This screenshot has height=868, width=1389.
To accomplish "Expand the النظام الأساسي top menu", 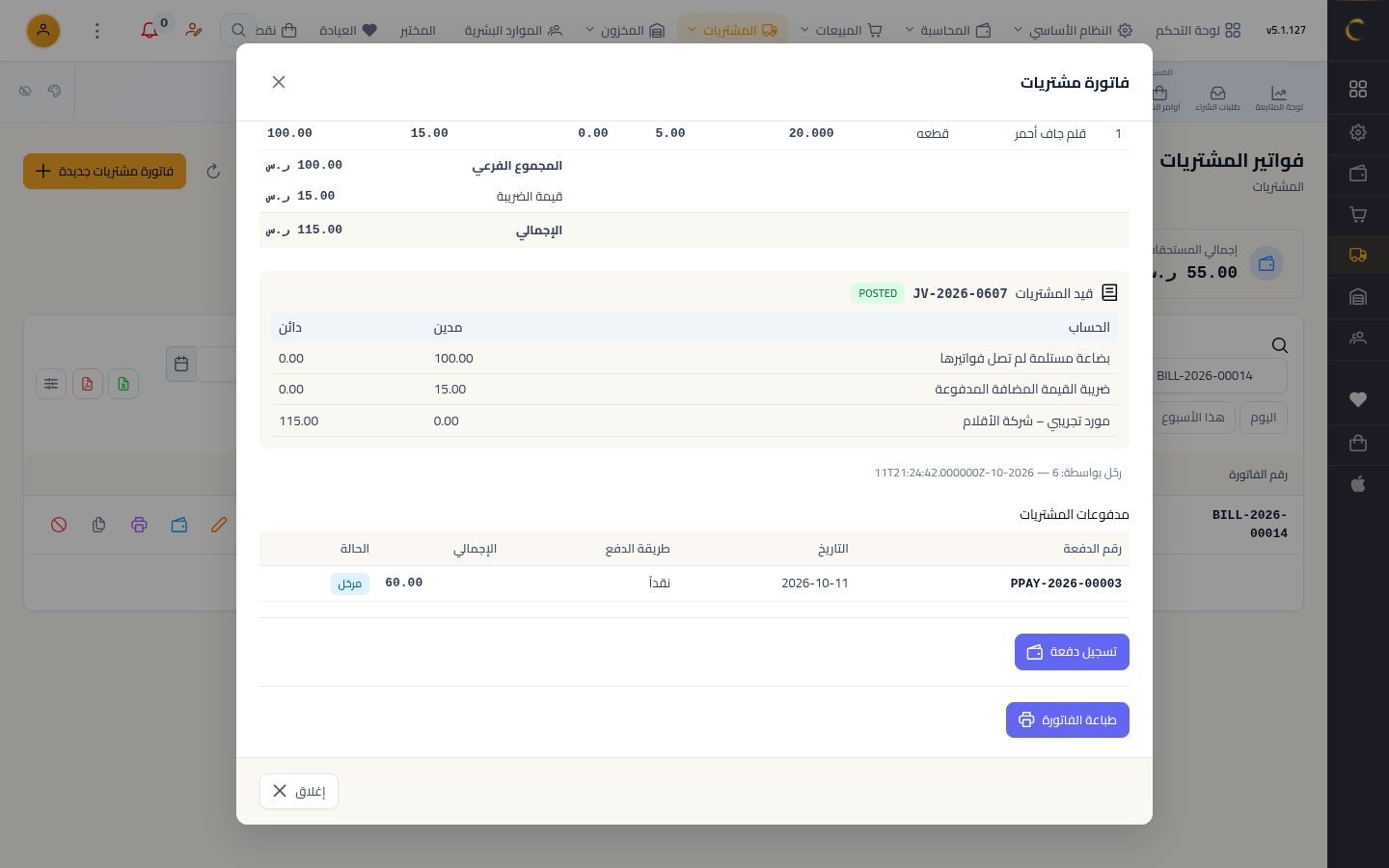I will [1073, 31].
